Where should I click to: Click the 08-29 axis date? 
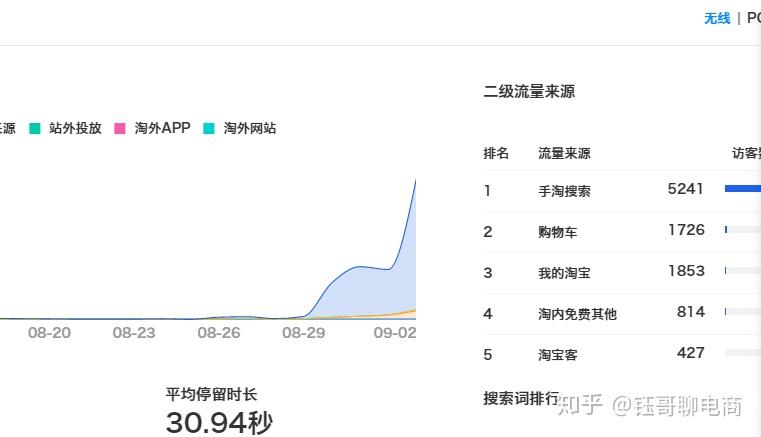(304, 333)
